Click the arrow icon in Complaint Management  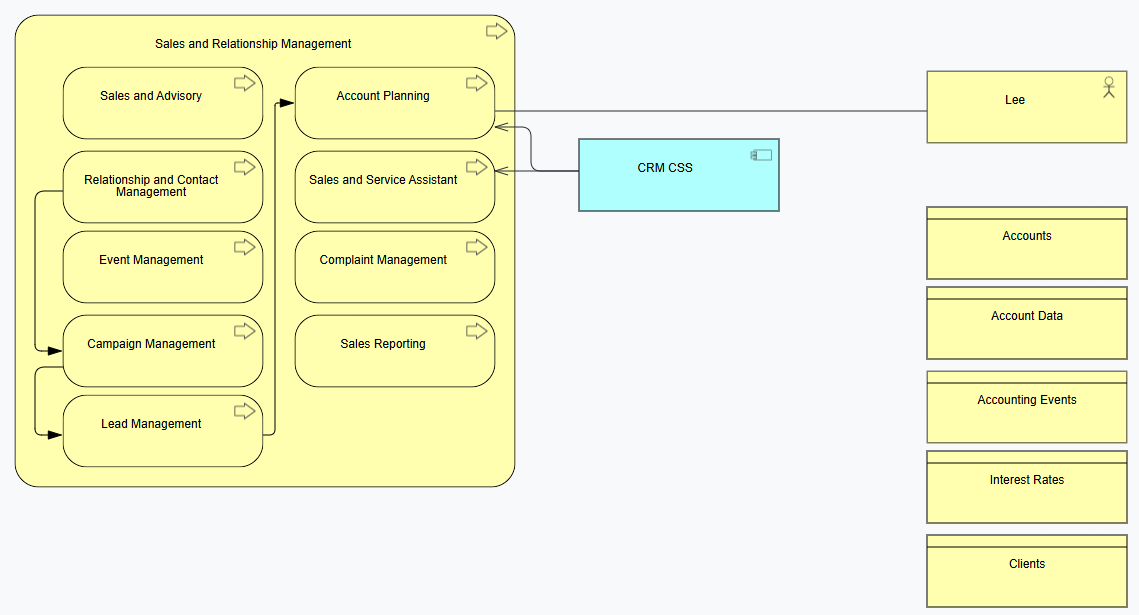477,248
